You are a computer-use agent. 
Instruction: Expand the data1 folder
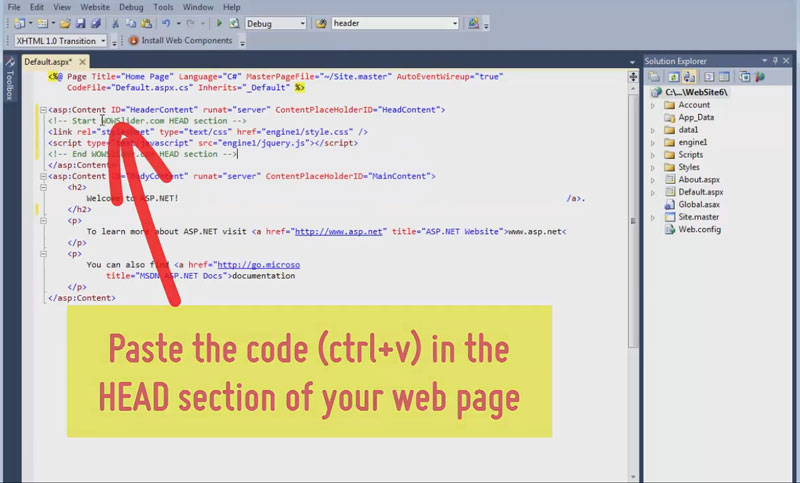click(x=653, y=131)
